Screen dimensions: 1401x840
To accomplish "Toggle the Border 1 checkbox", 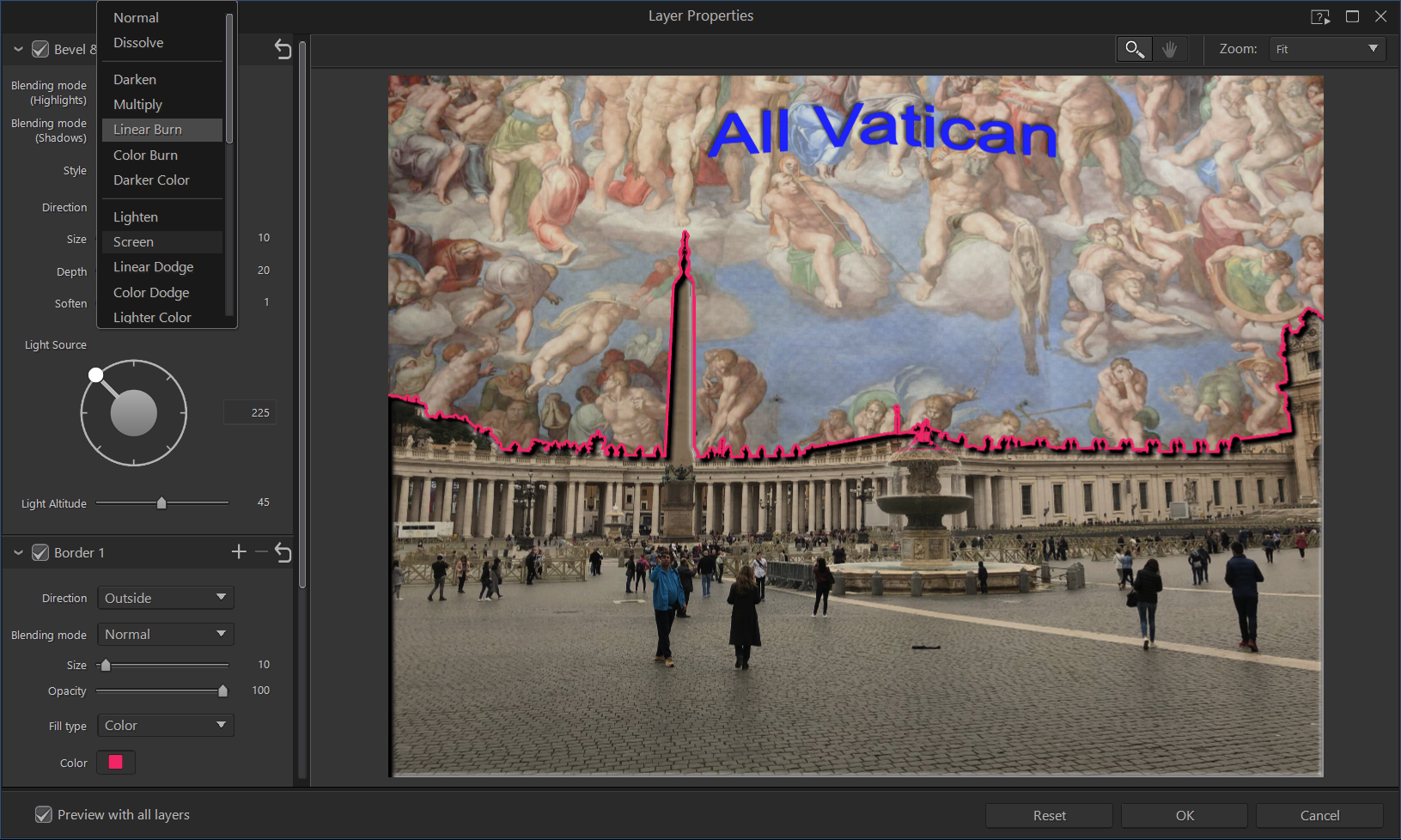I will tap(40, 552).
